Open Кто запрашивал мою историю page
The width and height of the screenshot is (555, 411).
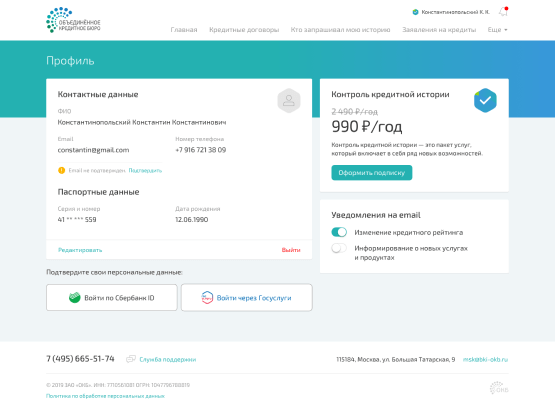[x=340, y=30]
